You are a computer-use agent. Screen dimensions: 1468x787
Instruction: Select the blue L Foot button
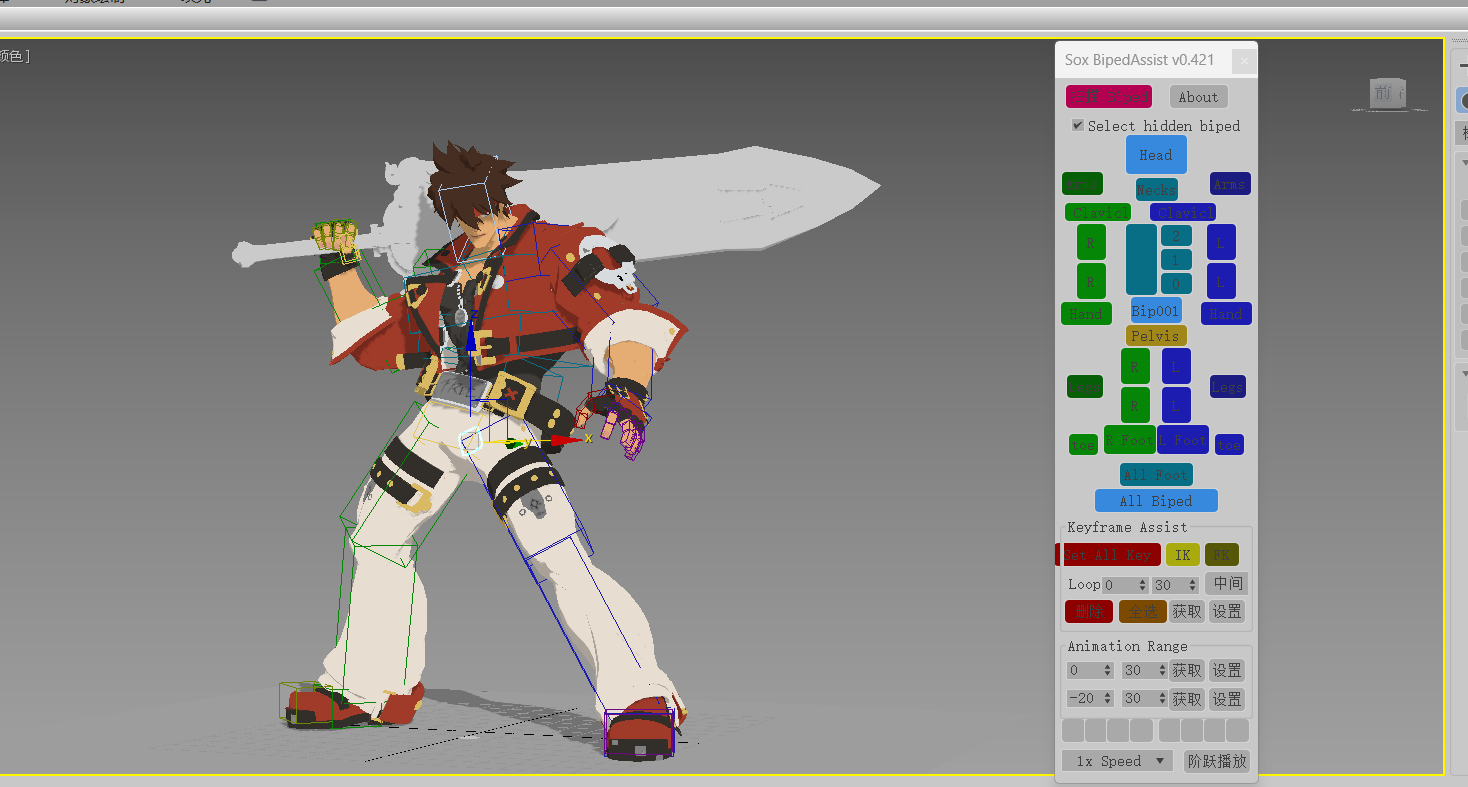pos(1183,439)
